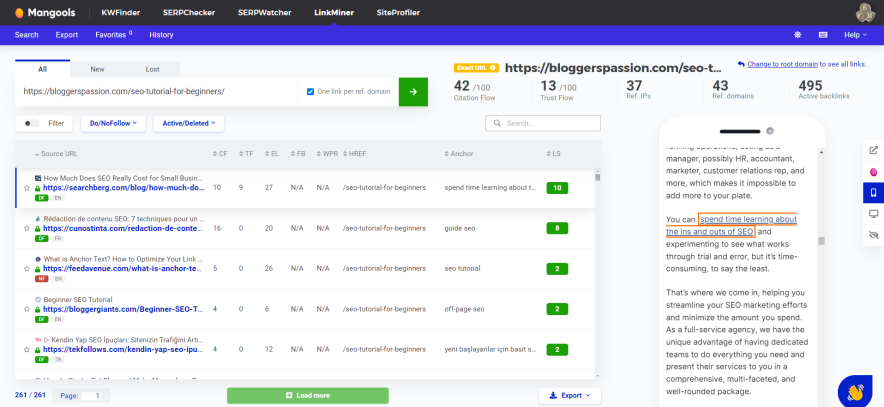
Task: Sort by LS column
Action: click(x=554, y=154)
